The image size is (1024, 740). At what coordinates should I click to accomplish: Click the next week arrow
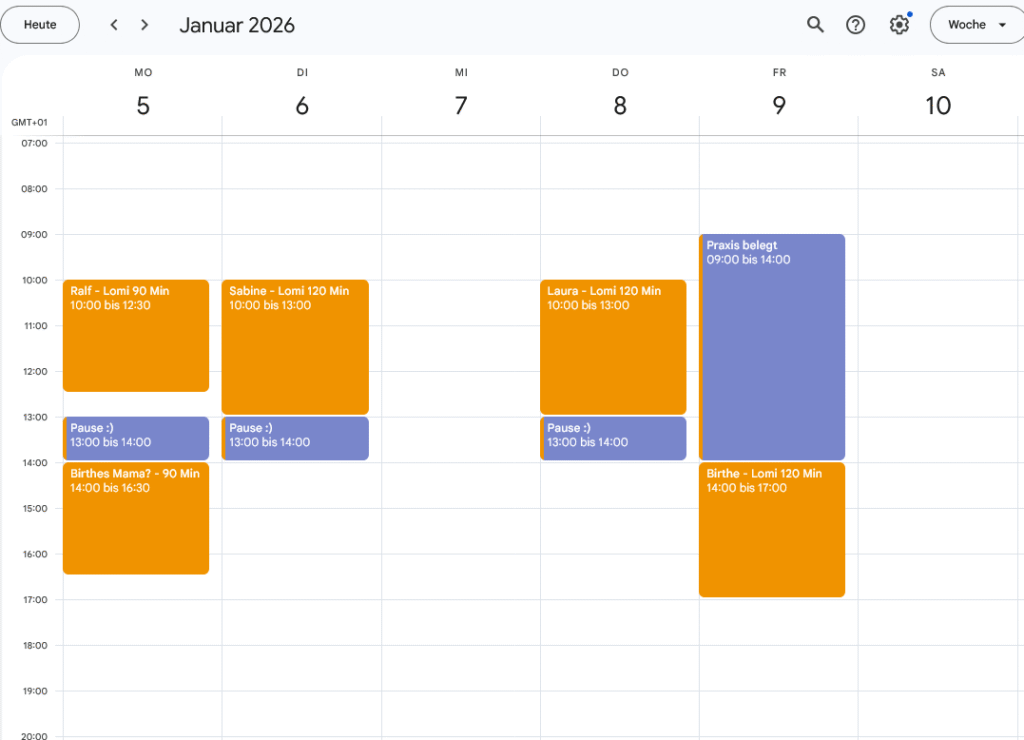144,24
